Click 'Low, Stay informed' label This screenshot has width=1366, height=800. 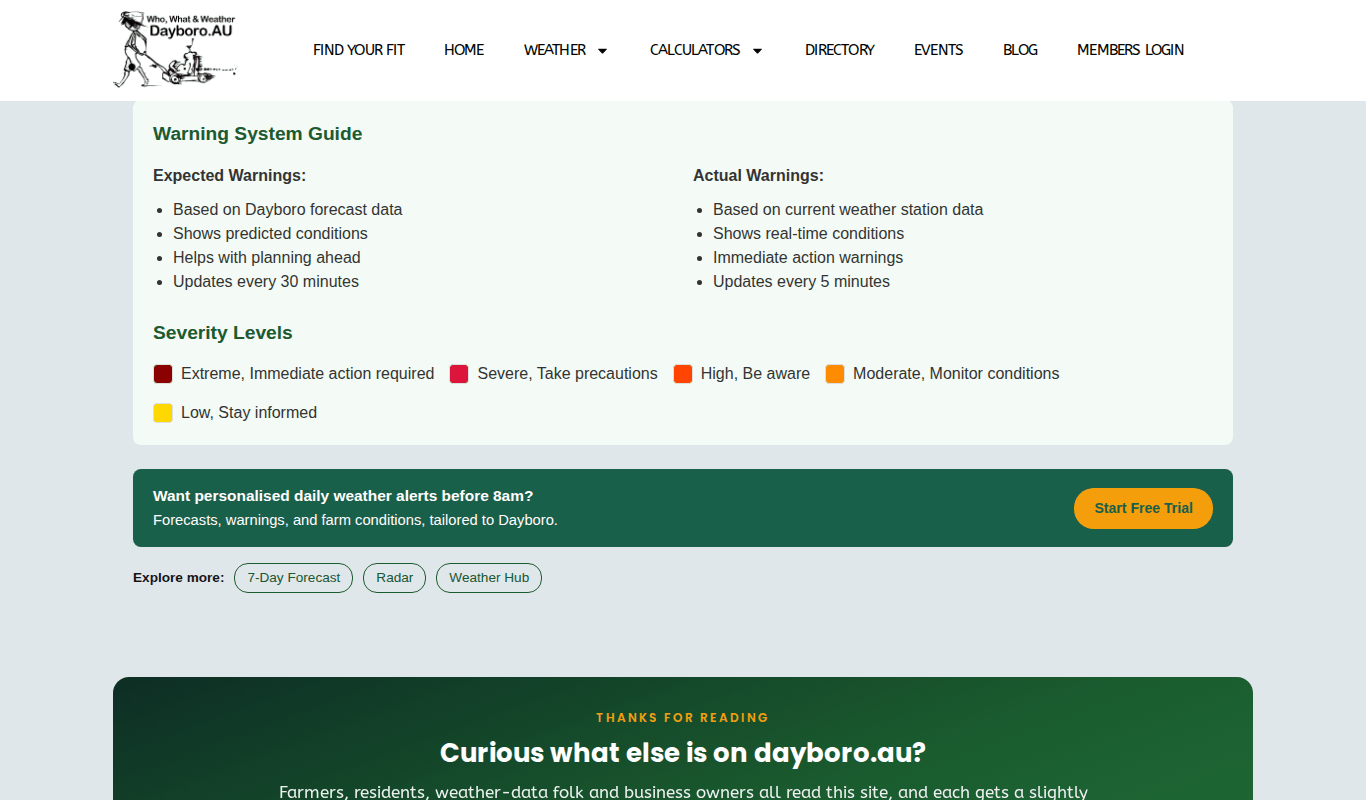click(249, 413)
